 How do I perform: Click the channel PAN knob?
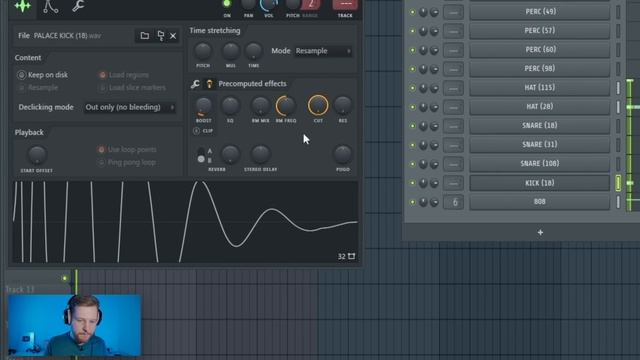point(248,4)
